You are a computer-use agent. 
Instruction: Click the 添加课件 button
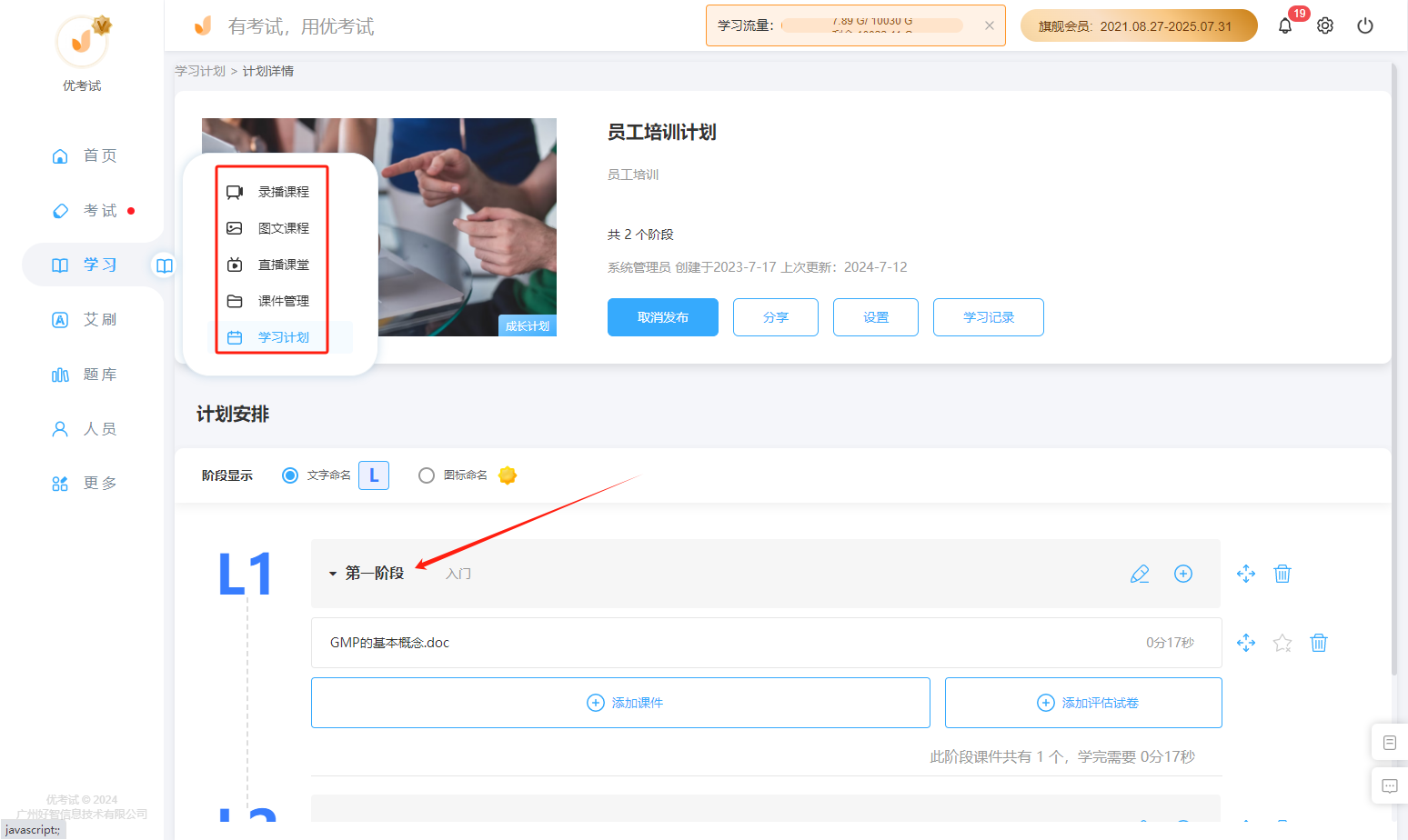(620, 703)
